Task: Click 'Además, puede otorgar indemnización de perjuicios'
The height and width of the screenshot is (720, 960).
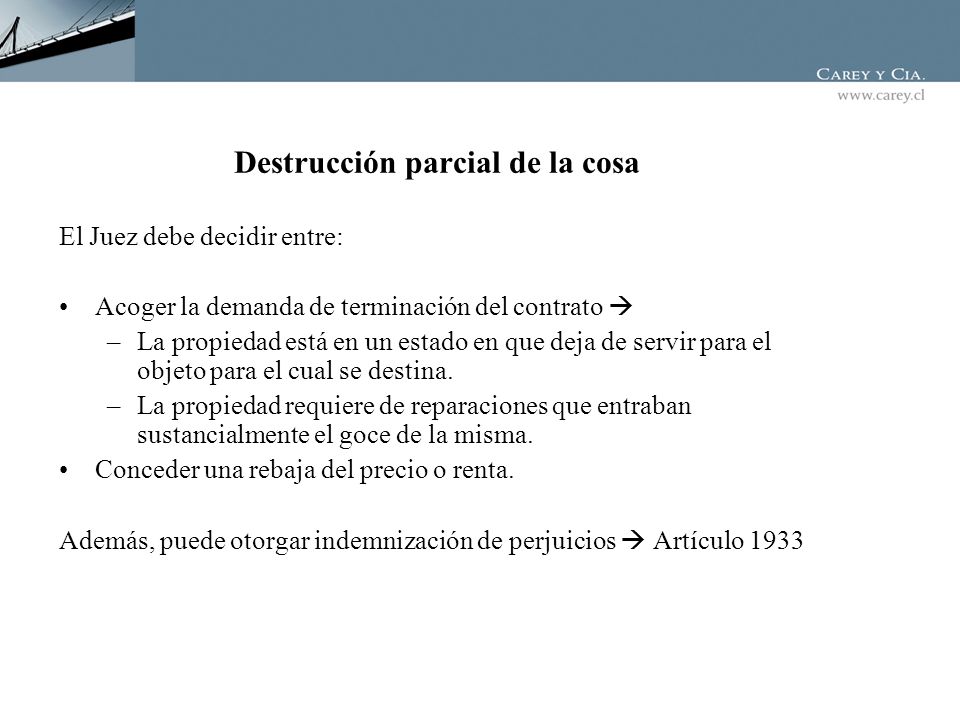Action: [337, 541]
